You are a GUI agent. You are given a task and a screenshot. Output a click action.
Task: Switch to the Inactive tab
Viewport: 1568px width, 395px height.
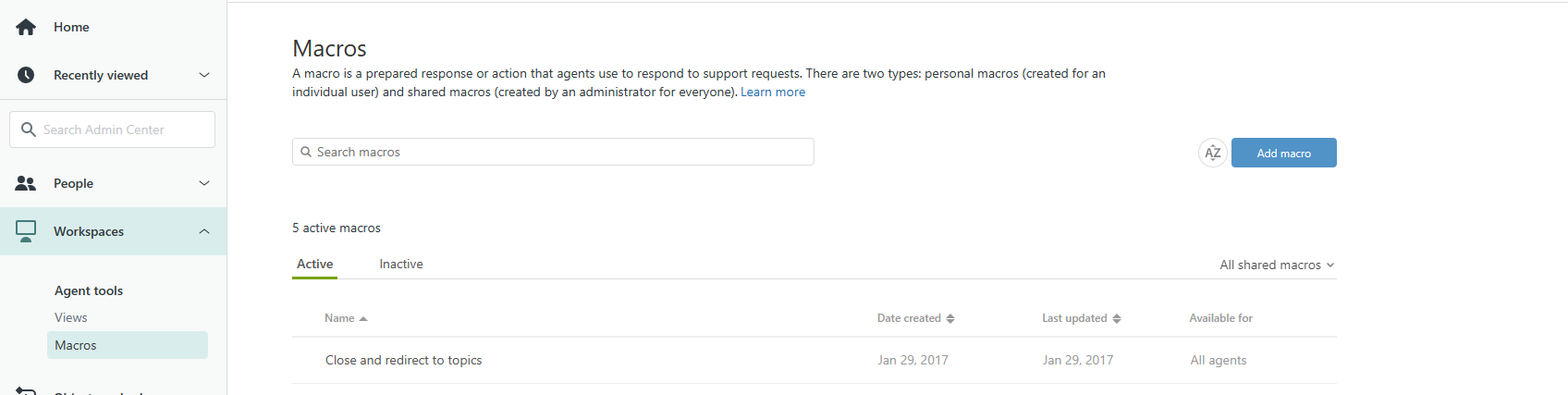pos(401,264)
